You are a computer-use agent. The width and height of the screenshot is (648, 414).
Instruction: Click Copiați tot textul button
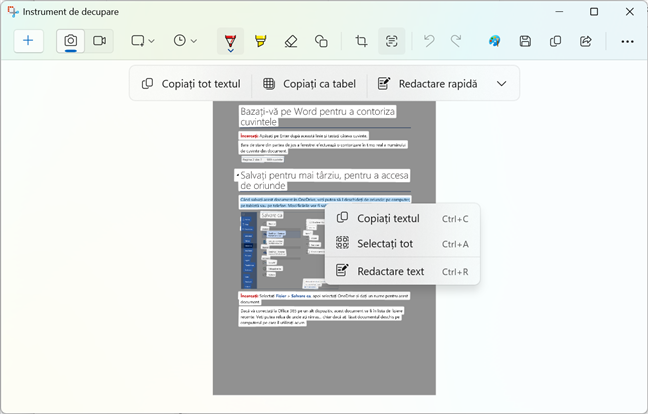pyautogui.click(x=190, y=83)
